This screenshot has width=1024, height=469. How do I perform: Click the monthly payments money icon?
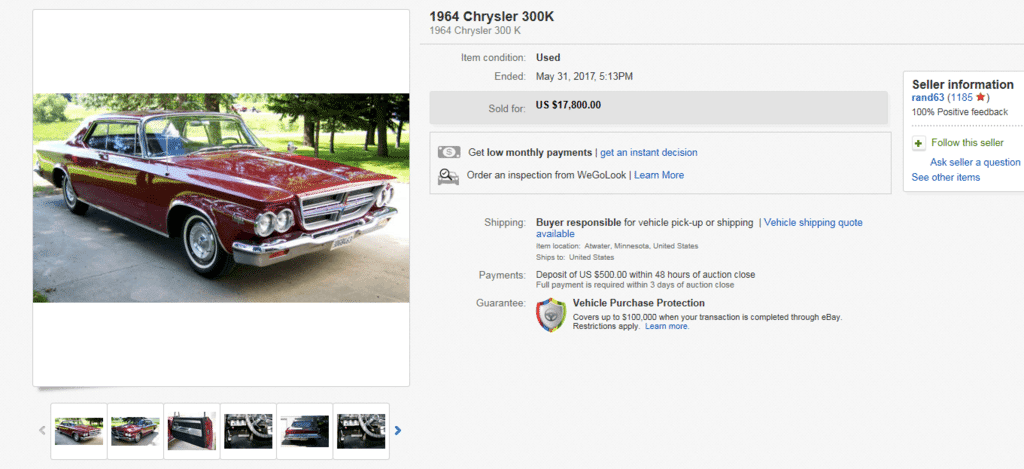[449, 152]
